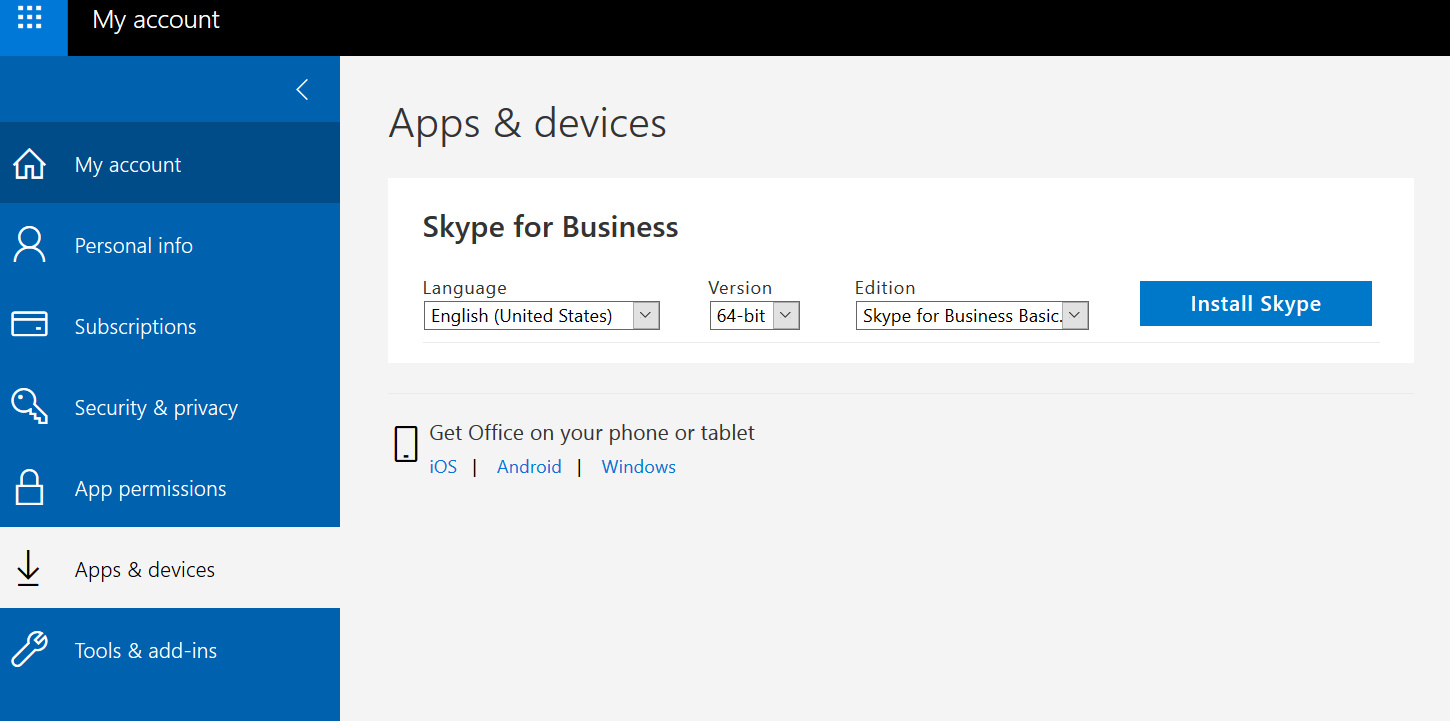Open App permissions in the sidebar
This screenshot has height=721, width=1450.
tap(170, 488)
